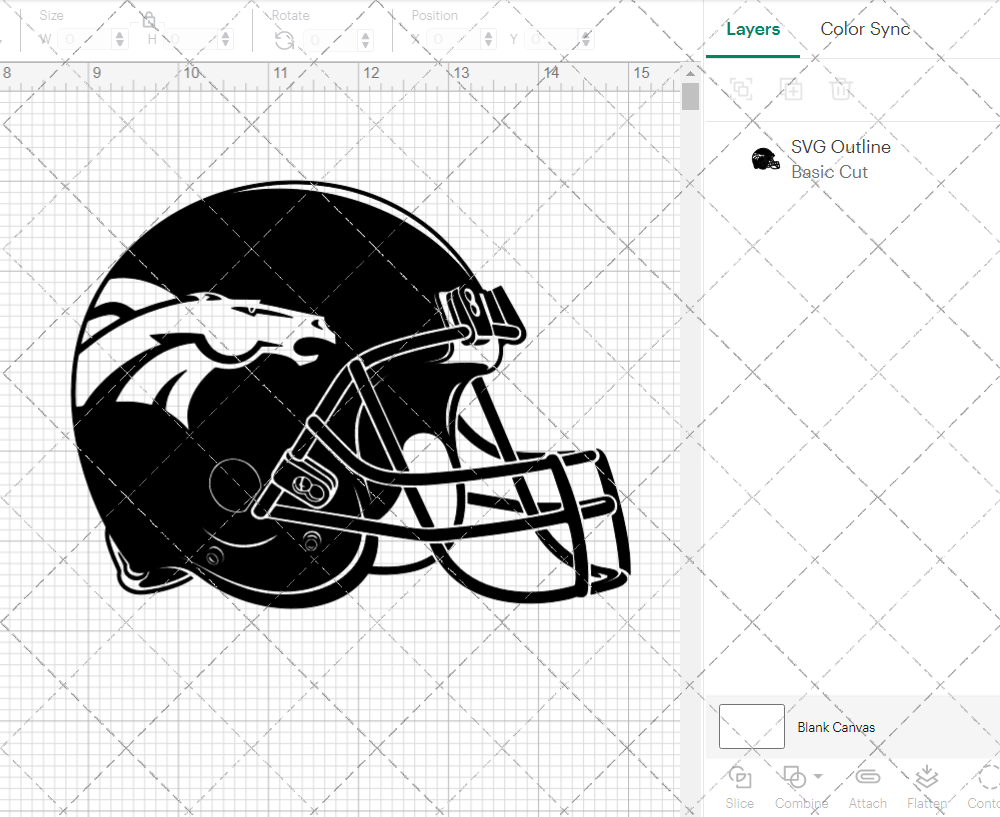Screen dimensions: 1000x817
Task: Click the Delete trash can icon
Action: tap(841, 89)
